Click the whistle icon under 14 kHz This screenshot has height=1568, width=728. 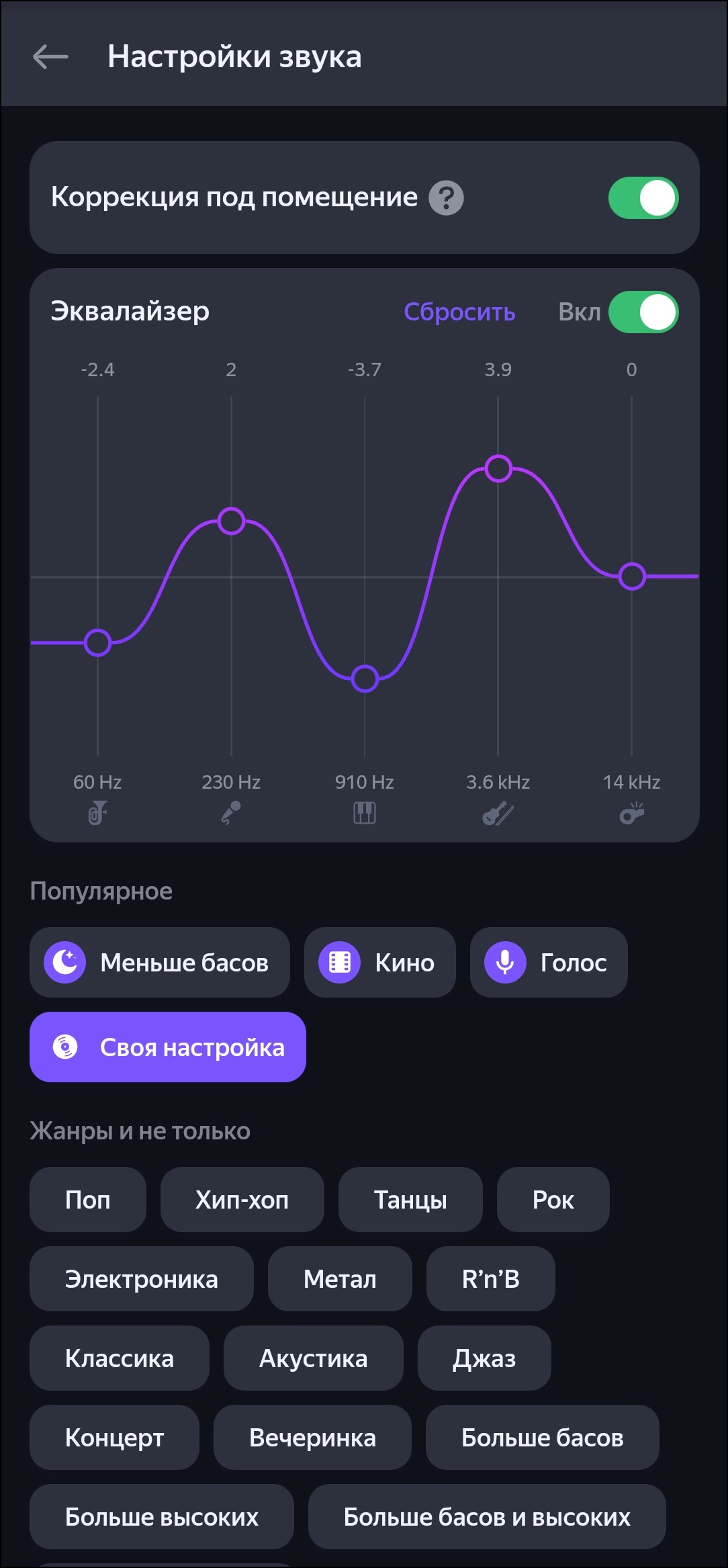click(631, 814)
